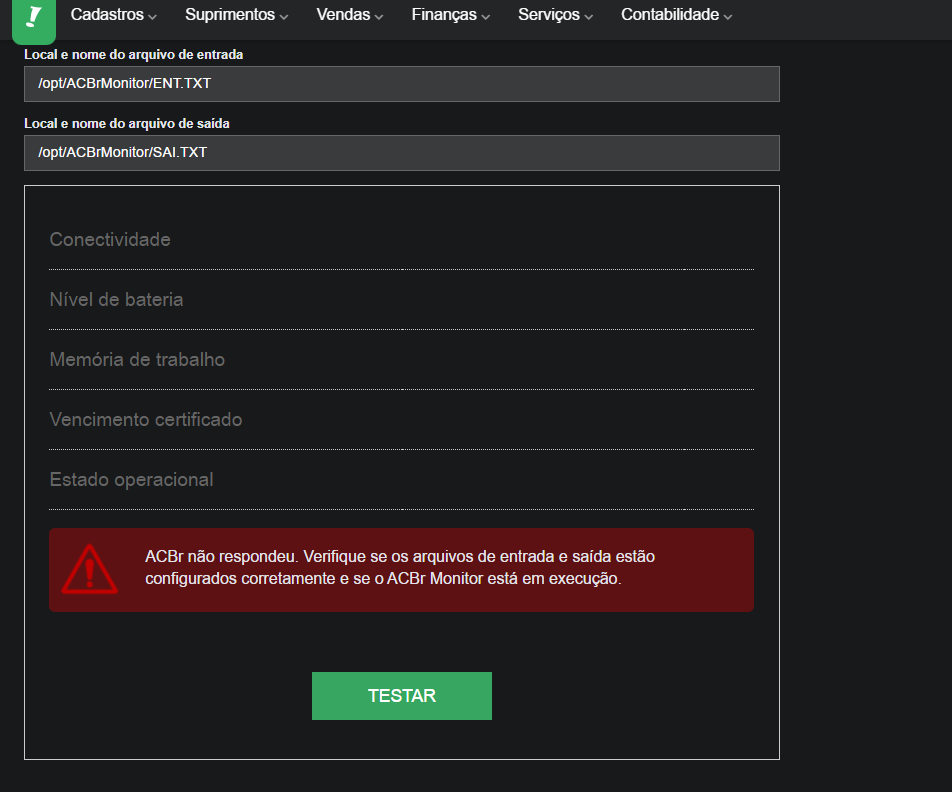
Task: Focus the arquivo de entrada path field
Action: click(x=401, y=84)
